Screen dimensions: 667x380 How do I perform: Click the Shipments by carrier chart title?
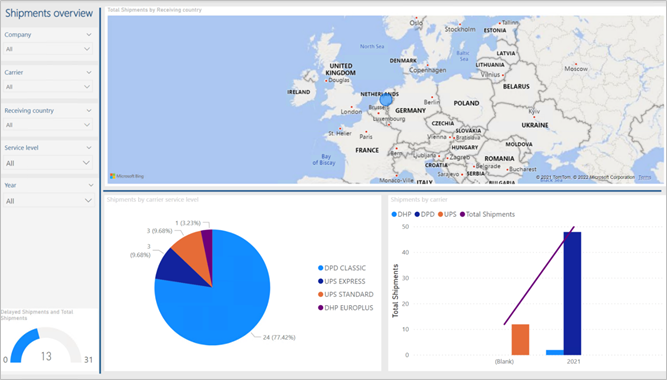point(419,200)
